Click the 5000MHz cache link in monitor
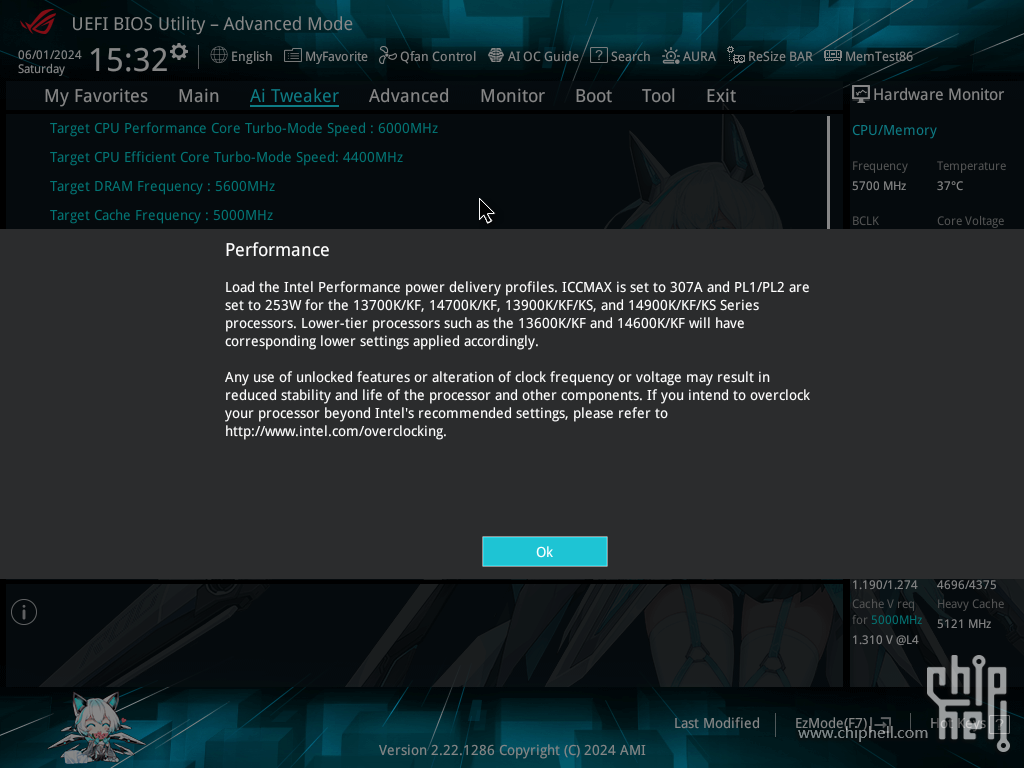 tap(896, 620)
